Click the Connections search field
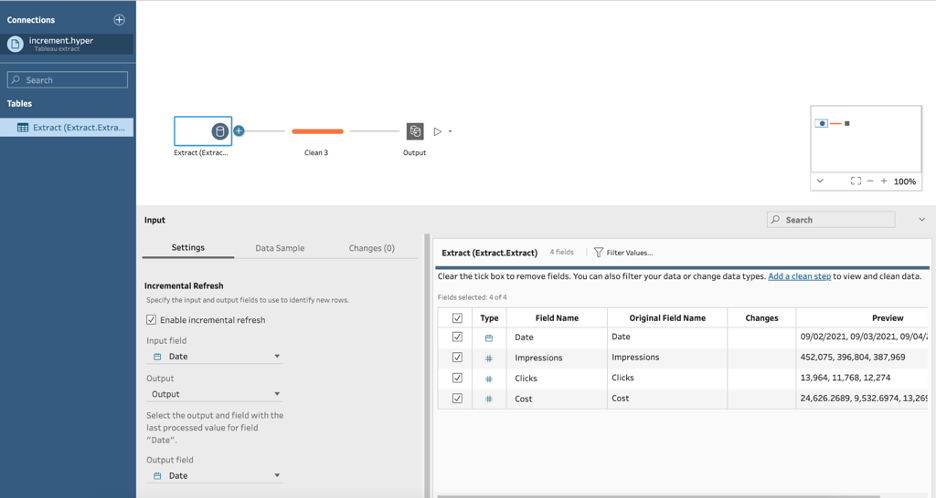Image resolution: width=936 pixels, height=498 pixels. [x=68, y=80]
